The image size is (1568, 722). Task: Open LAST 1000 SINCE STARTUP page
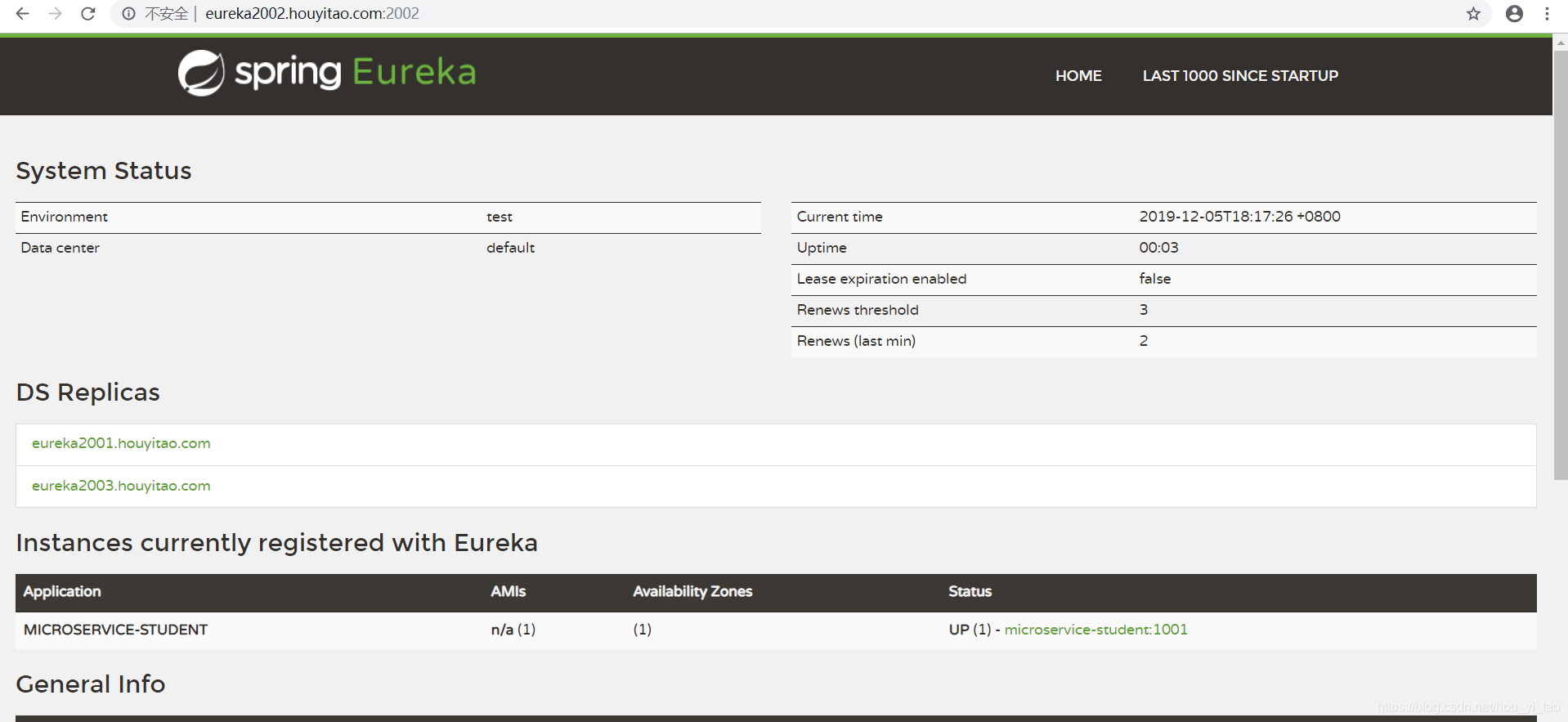[x=1240, y=76]
